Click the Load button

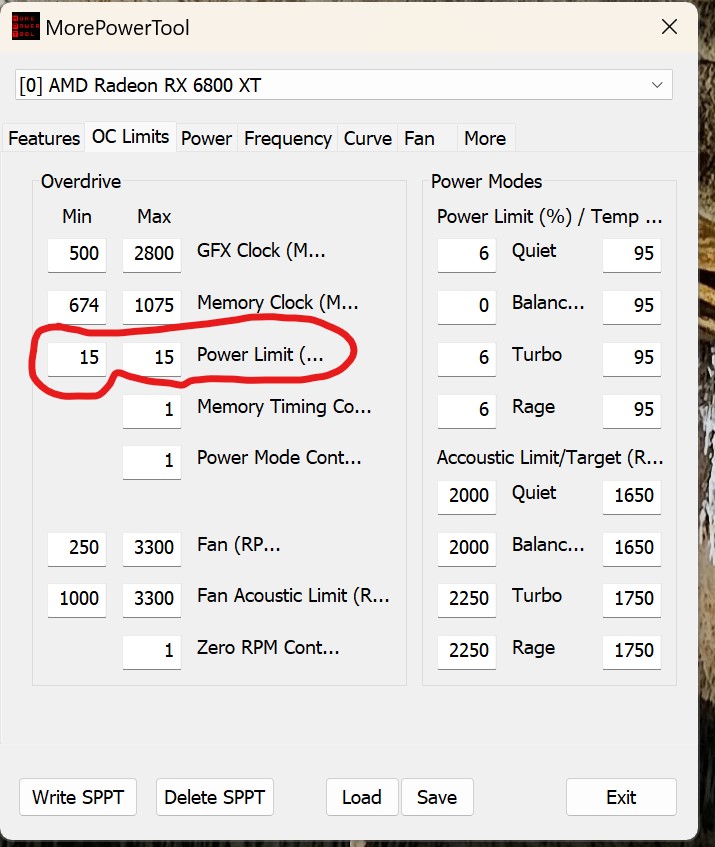click(x=362, y=797)
